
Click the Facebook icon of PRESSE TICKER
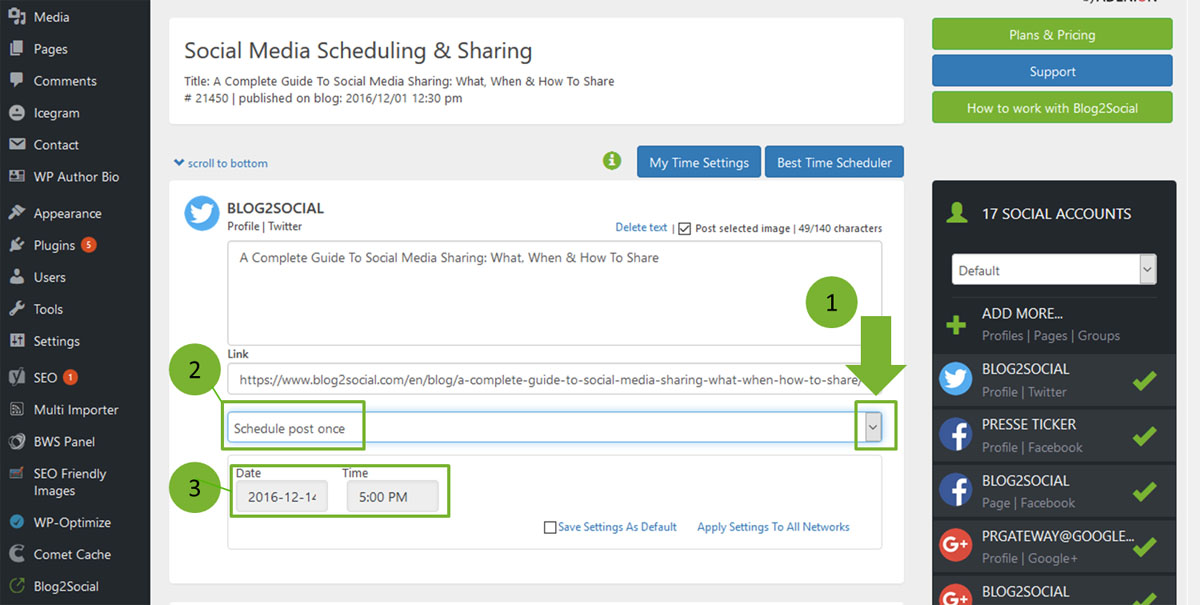[x=956, y=435]
